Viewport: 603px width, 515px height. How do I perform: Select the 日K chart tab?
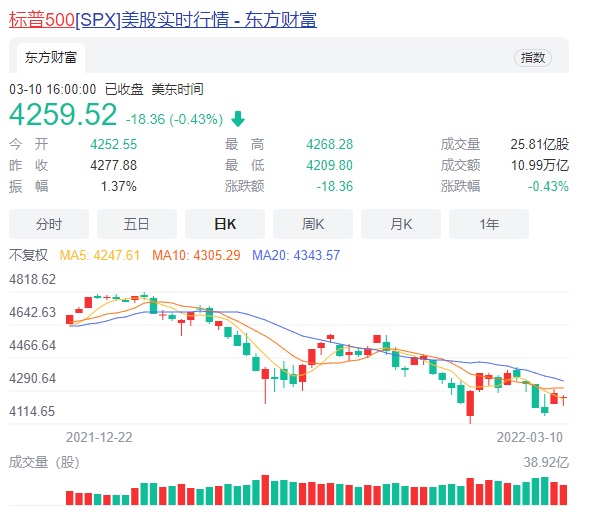[225, 224]
